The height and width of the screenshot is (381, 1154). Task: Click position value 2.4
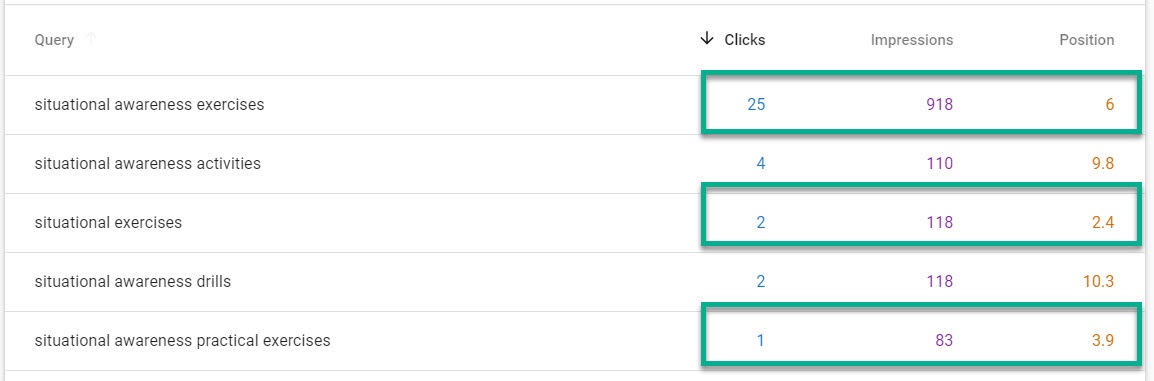1102,222
